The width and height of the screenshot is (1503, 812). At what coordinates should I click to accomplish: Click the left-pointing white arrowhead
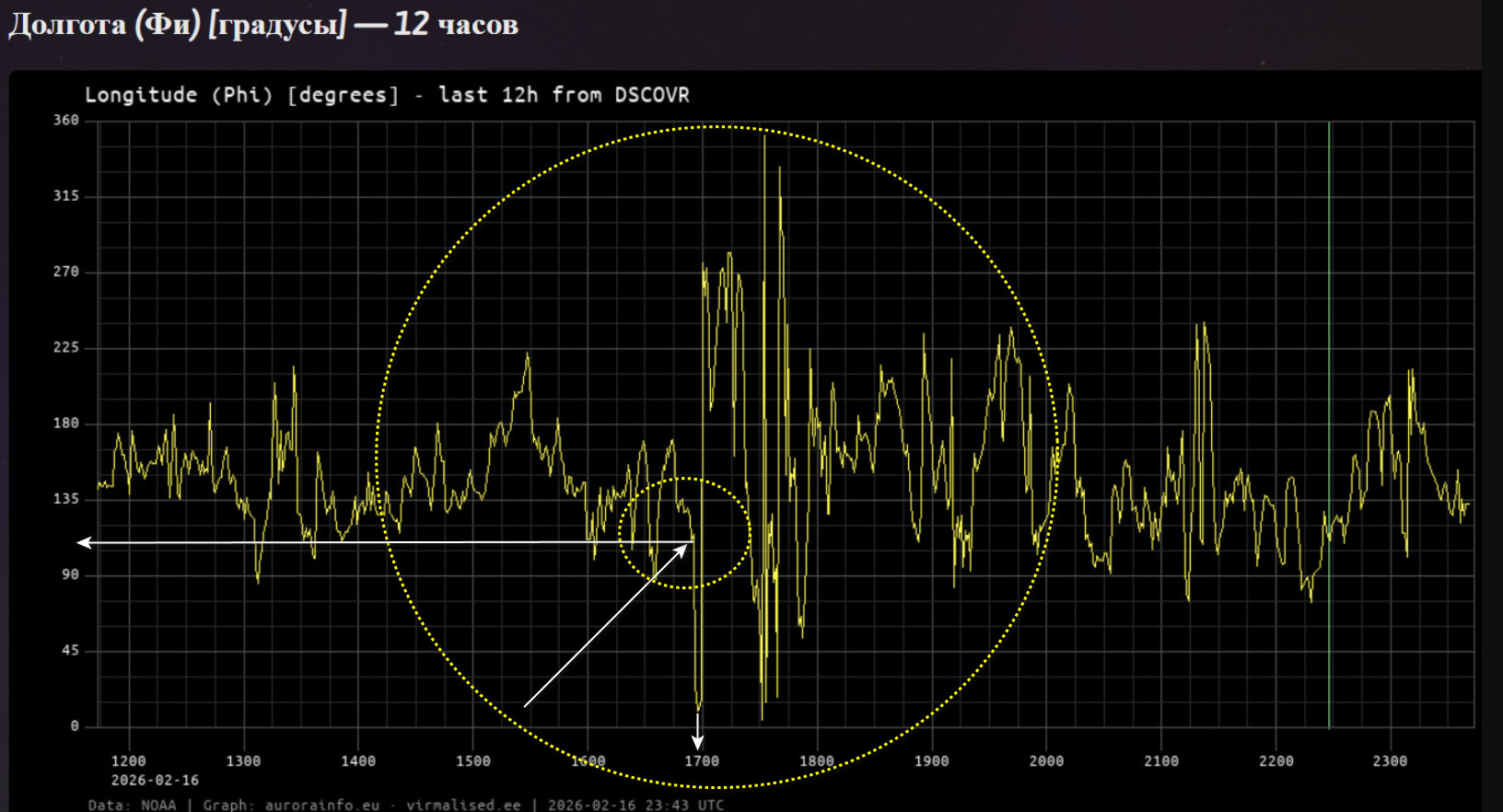pos(83,542)
